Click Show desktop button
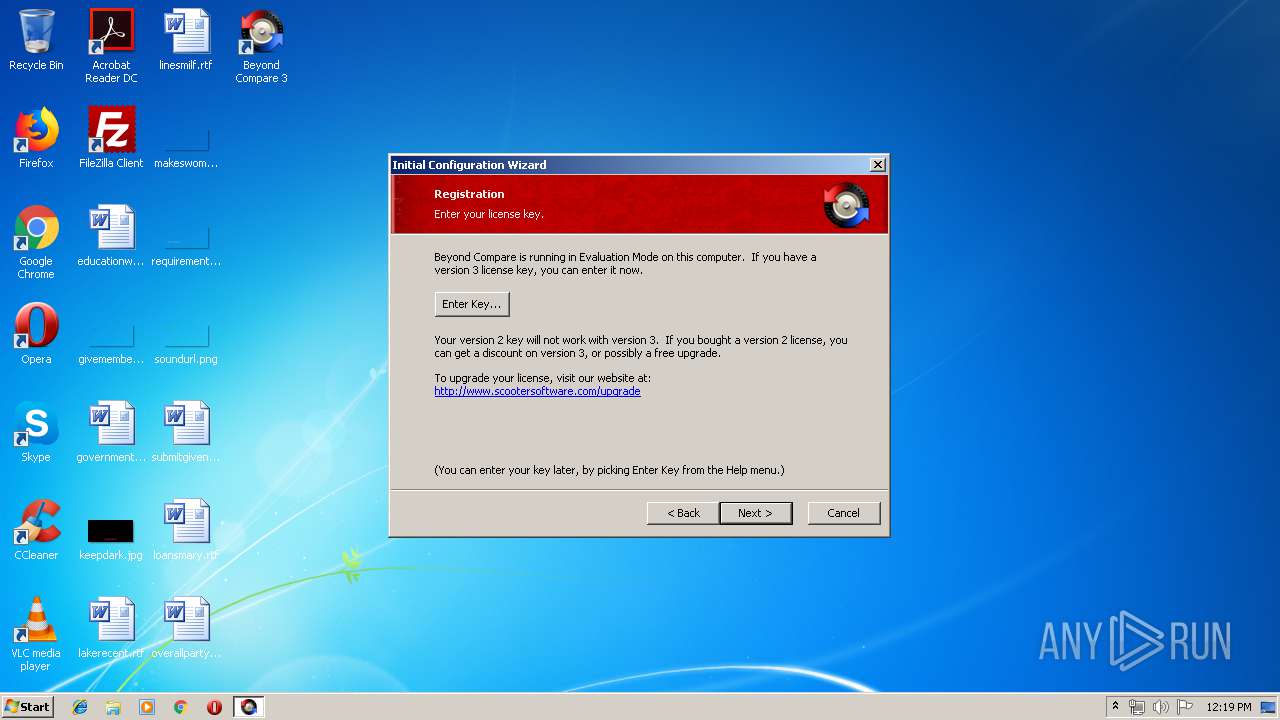This screenshot has height=720, width=1280. pos(1269,707)
